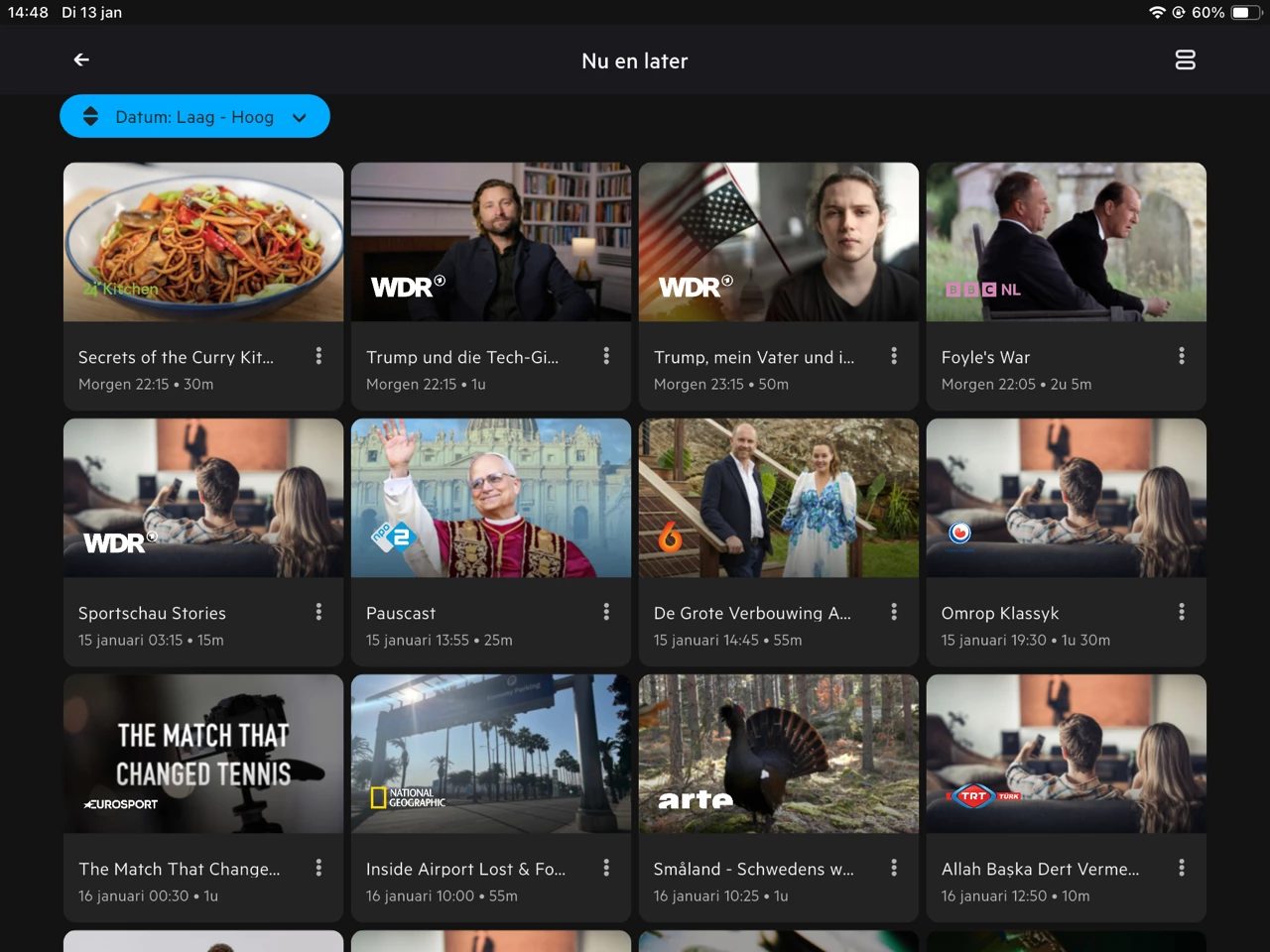Screen dimensions: 1270x952
Task: Click the airtime "15 januari 13:55 • 25m"
Action: [x=440, y=640]
